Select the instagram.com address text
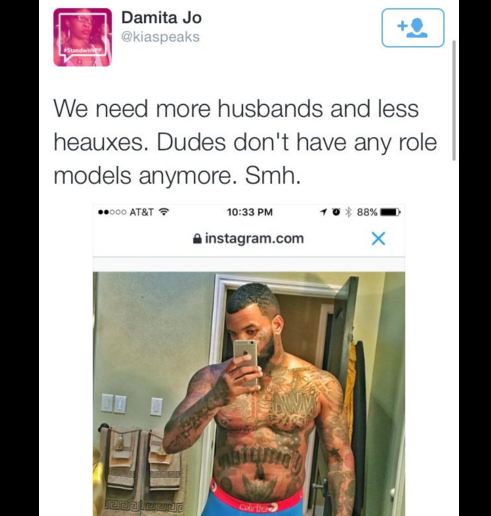Viewport: 491px width, 516px height. click(x=254, y=238)
